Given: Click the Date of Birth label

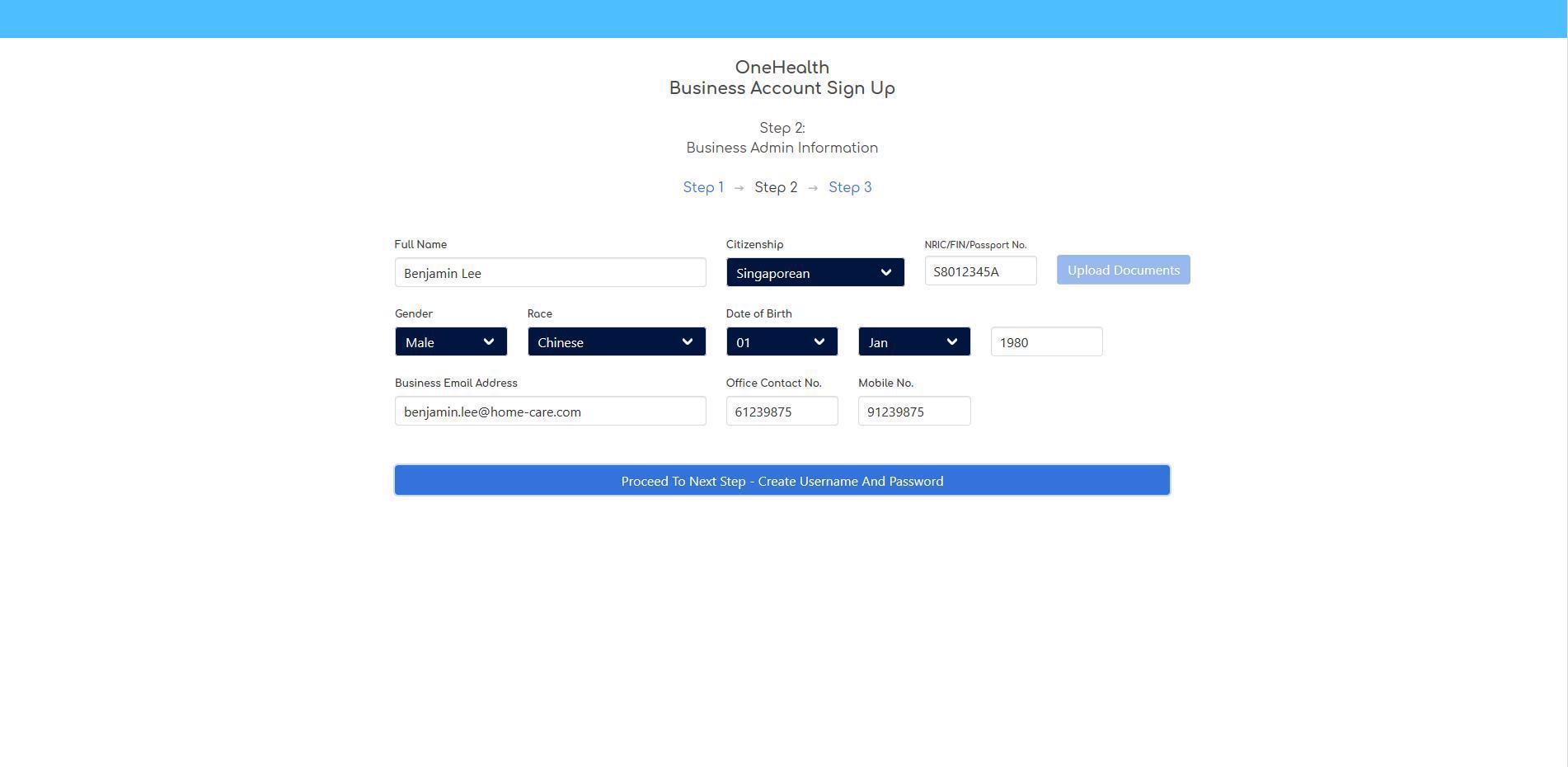Looking at the screenshot, I should coord(758,313).
